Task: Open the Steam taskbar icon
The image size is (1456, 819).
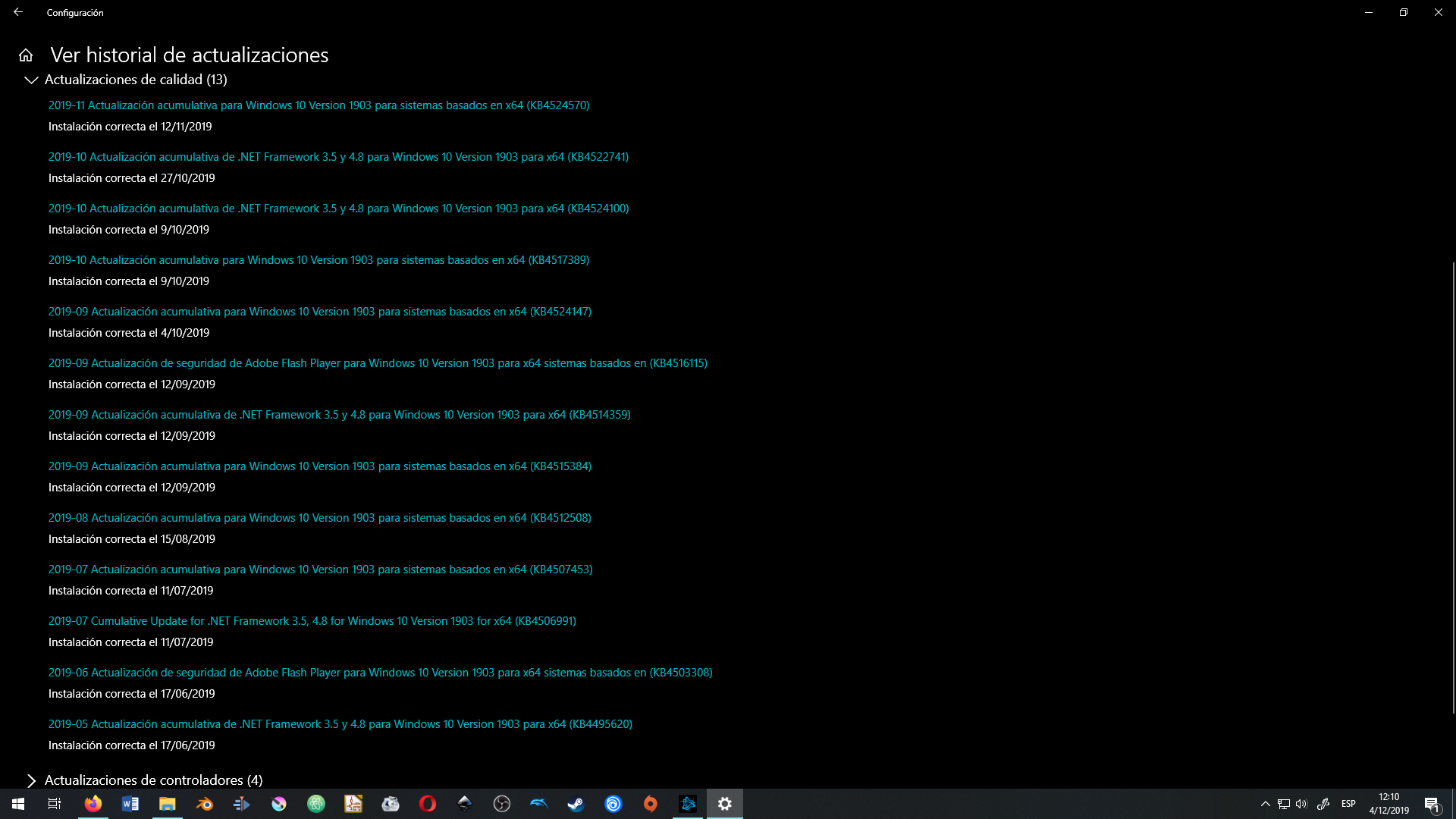Action: click(576, 804)
